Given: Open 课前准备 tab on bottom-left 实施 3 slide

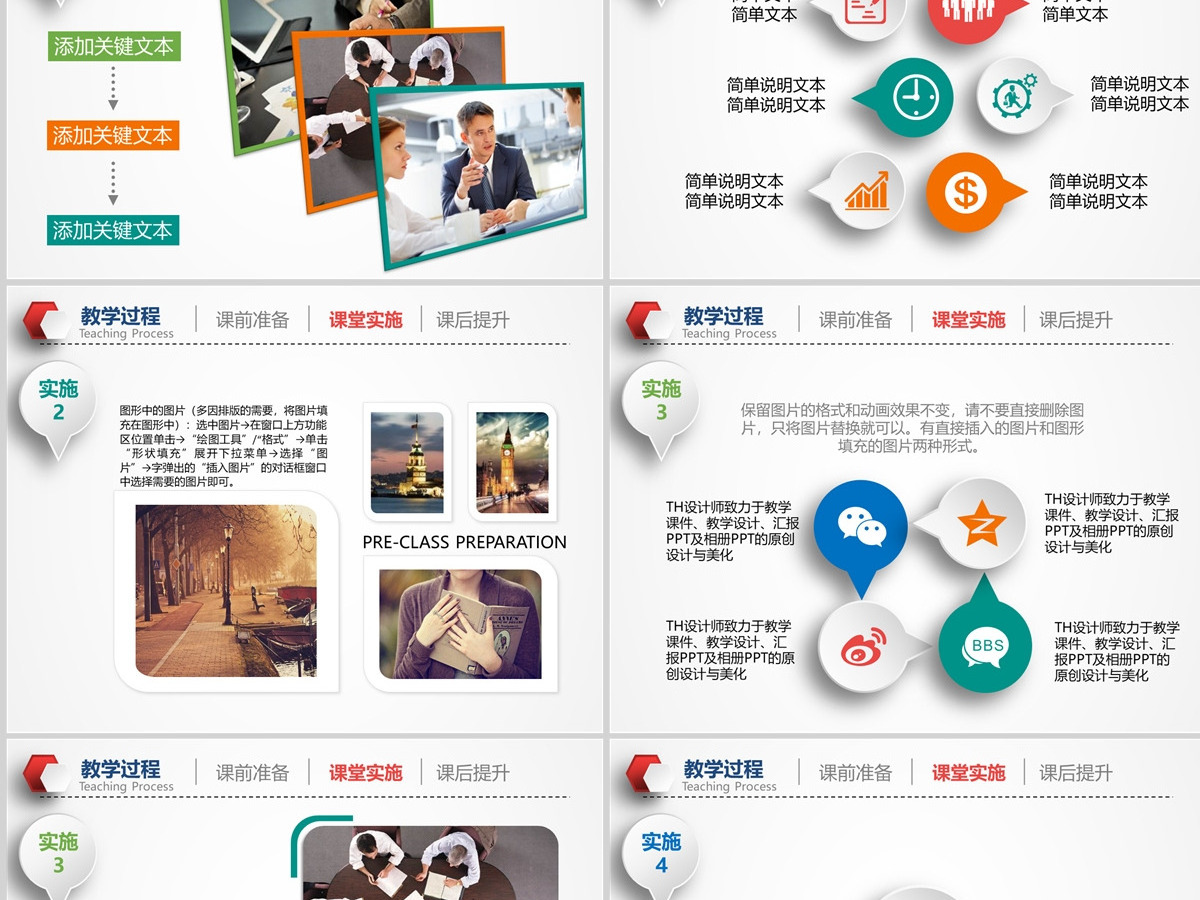Looking at the screenshot, I should tap(253, 773).
